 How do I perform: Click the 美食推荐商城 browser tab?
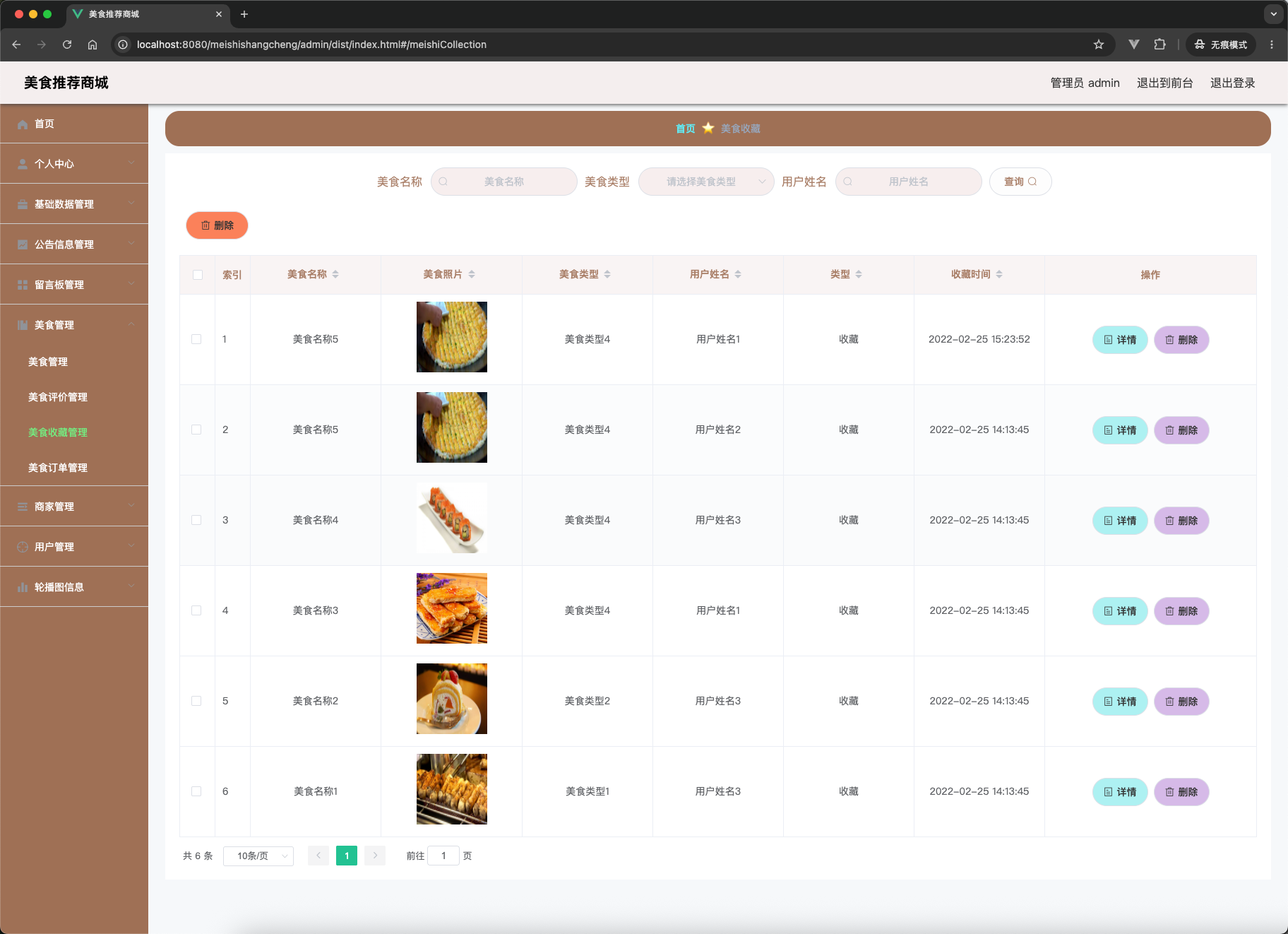pos(148,14)
